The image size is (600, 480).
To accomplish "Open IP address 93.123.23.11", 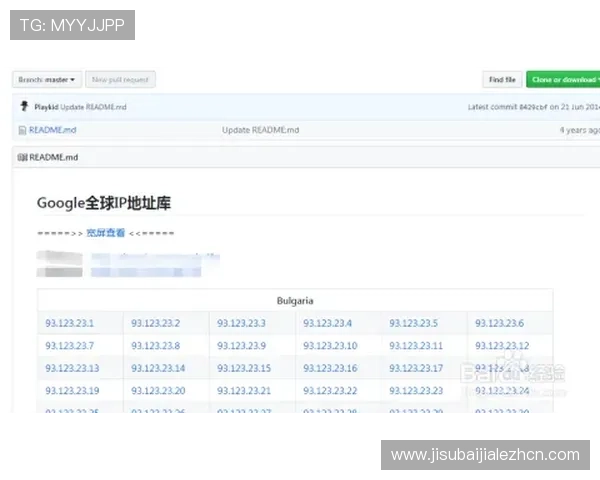I will tap(416, 346).
